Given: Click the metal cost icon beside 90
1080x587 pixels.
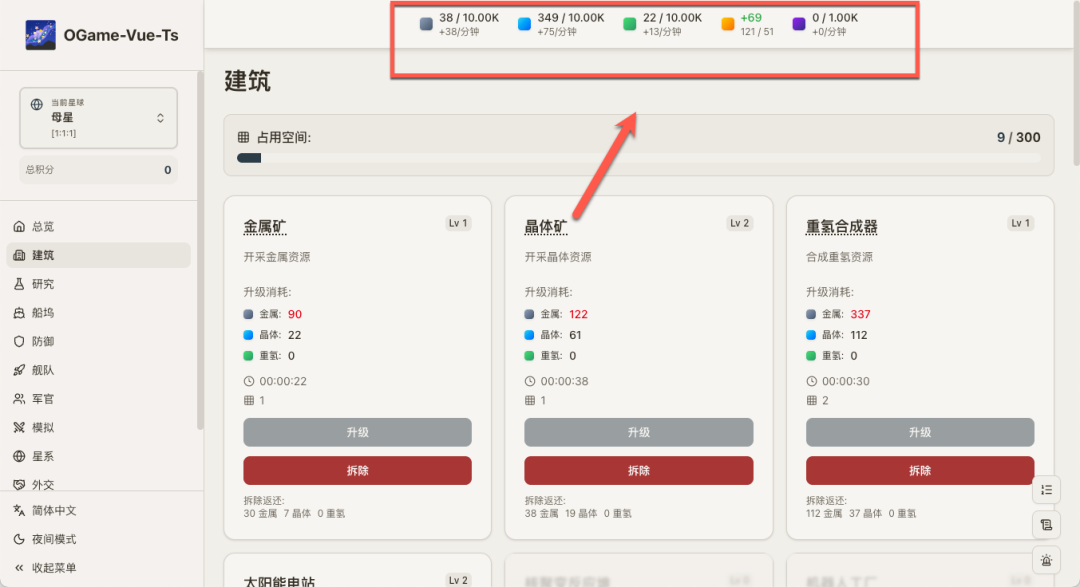Looking at the screenshot, I should click(248, 314).
